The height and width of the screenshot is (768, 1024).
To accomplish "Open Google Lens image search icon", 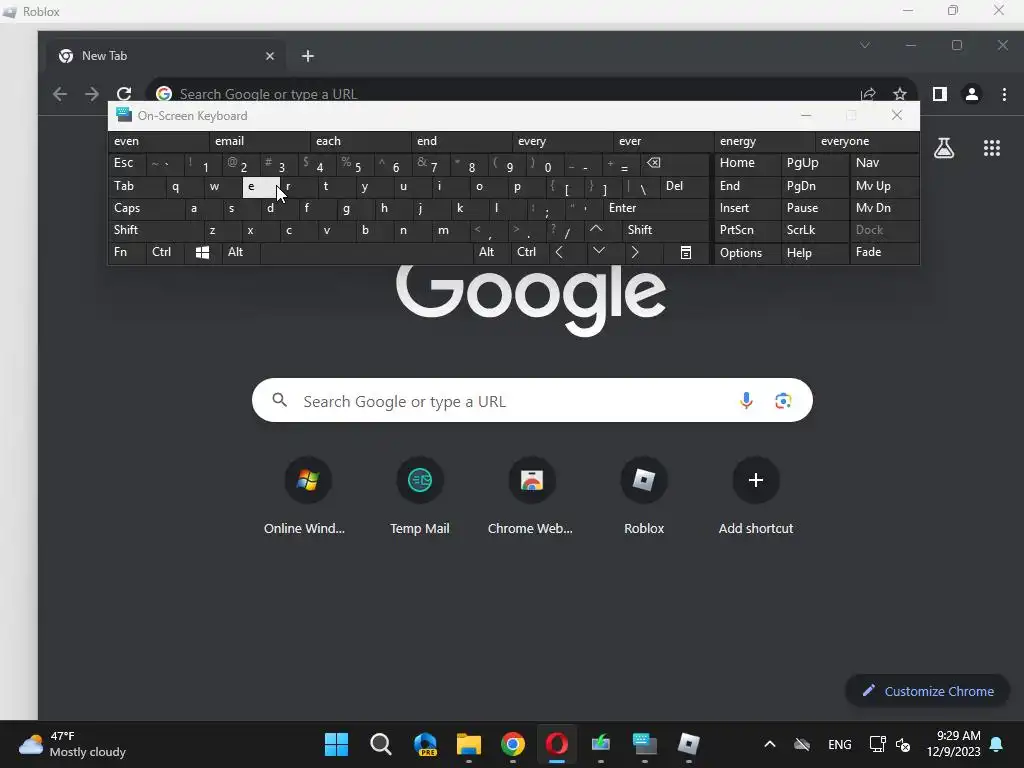I will 783,400.
